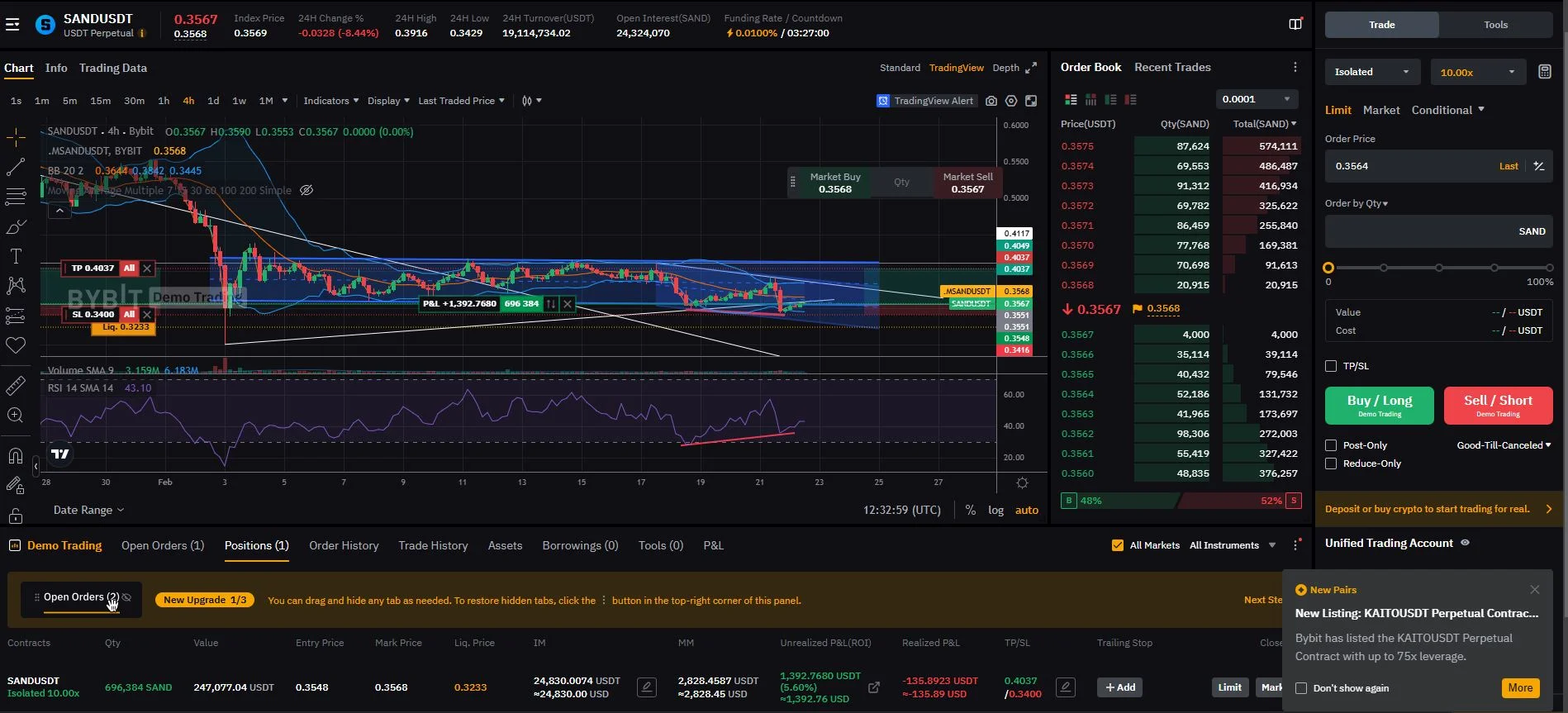This screenshot has height=713, width=1568.
Task: Click the ruler measure tool
Action: 16,386
